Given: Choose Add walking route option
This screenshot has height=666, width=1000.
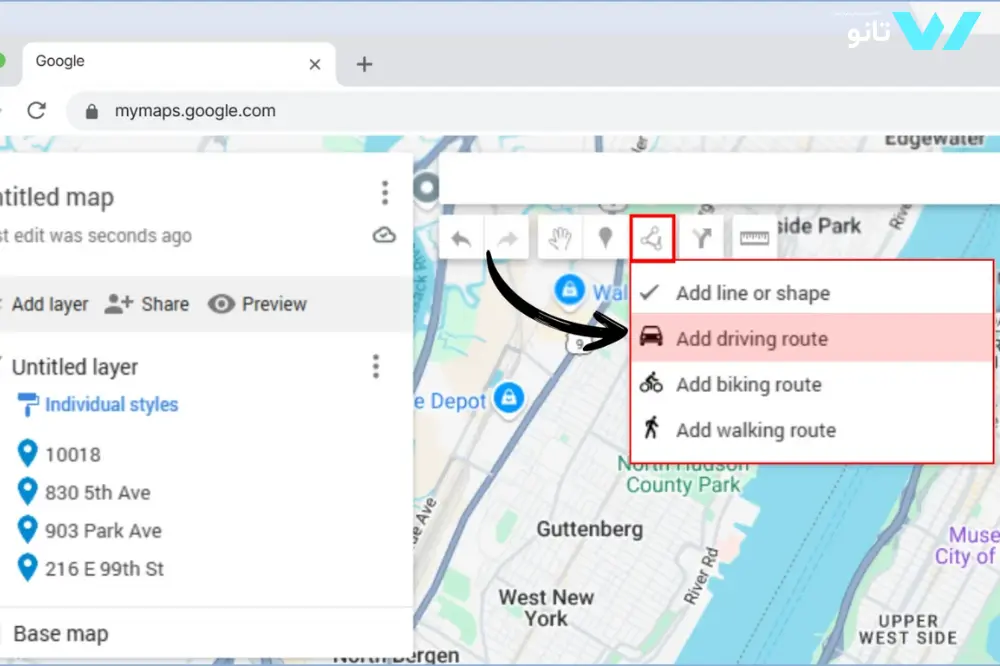Looking at the screenshot, I should [x=755, y=431].
